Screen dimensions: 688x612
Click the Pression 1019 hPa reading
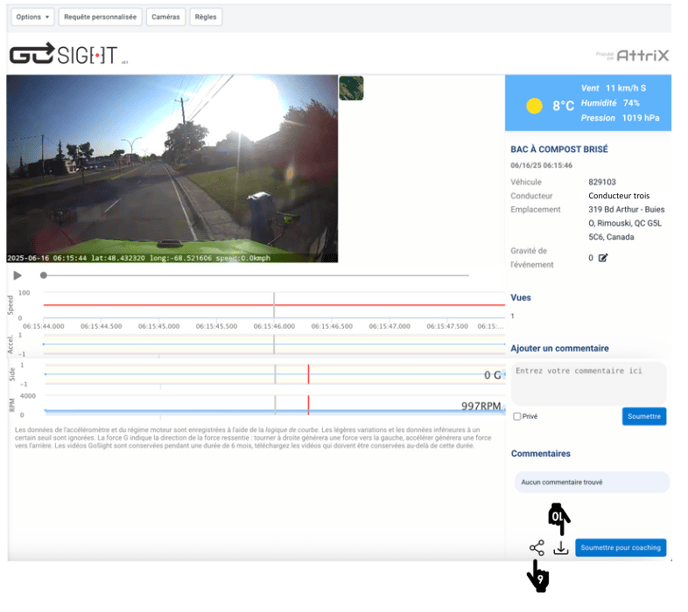[x=620, y=118]
